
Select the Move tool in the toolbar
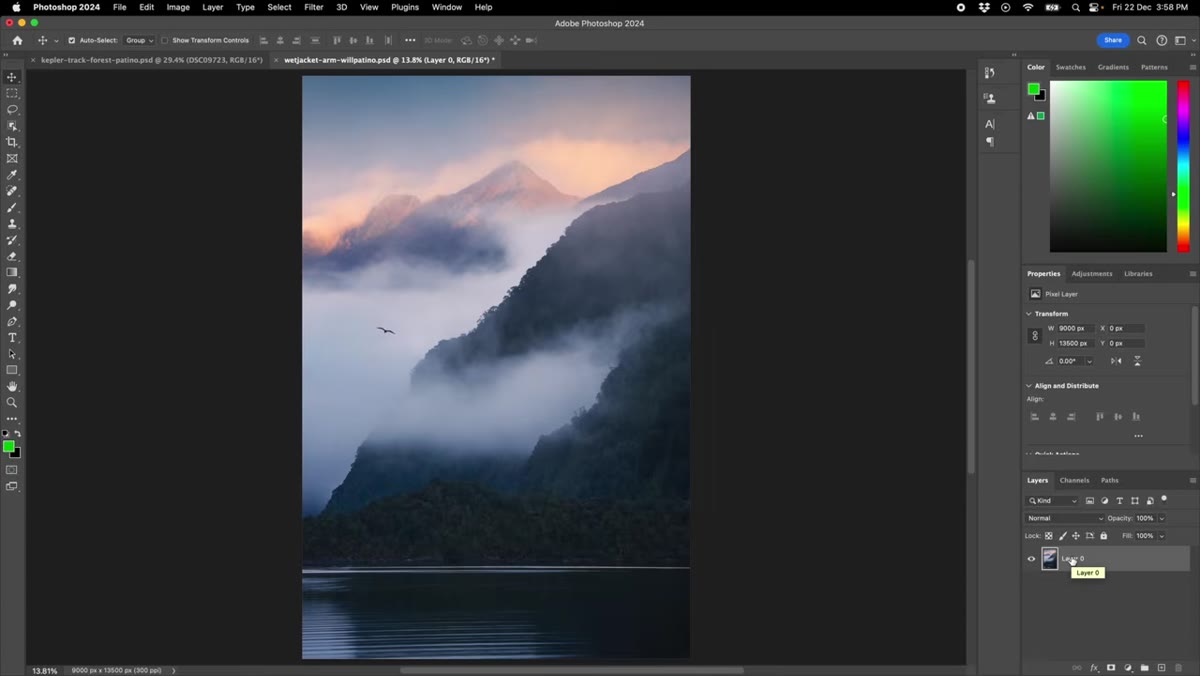click(12, 77)
